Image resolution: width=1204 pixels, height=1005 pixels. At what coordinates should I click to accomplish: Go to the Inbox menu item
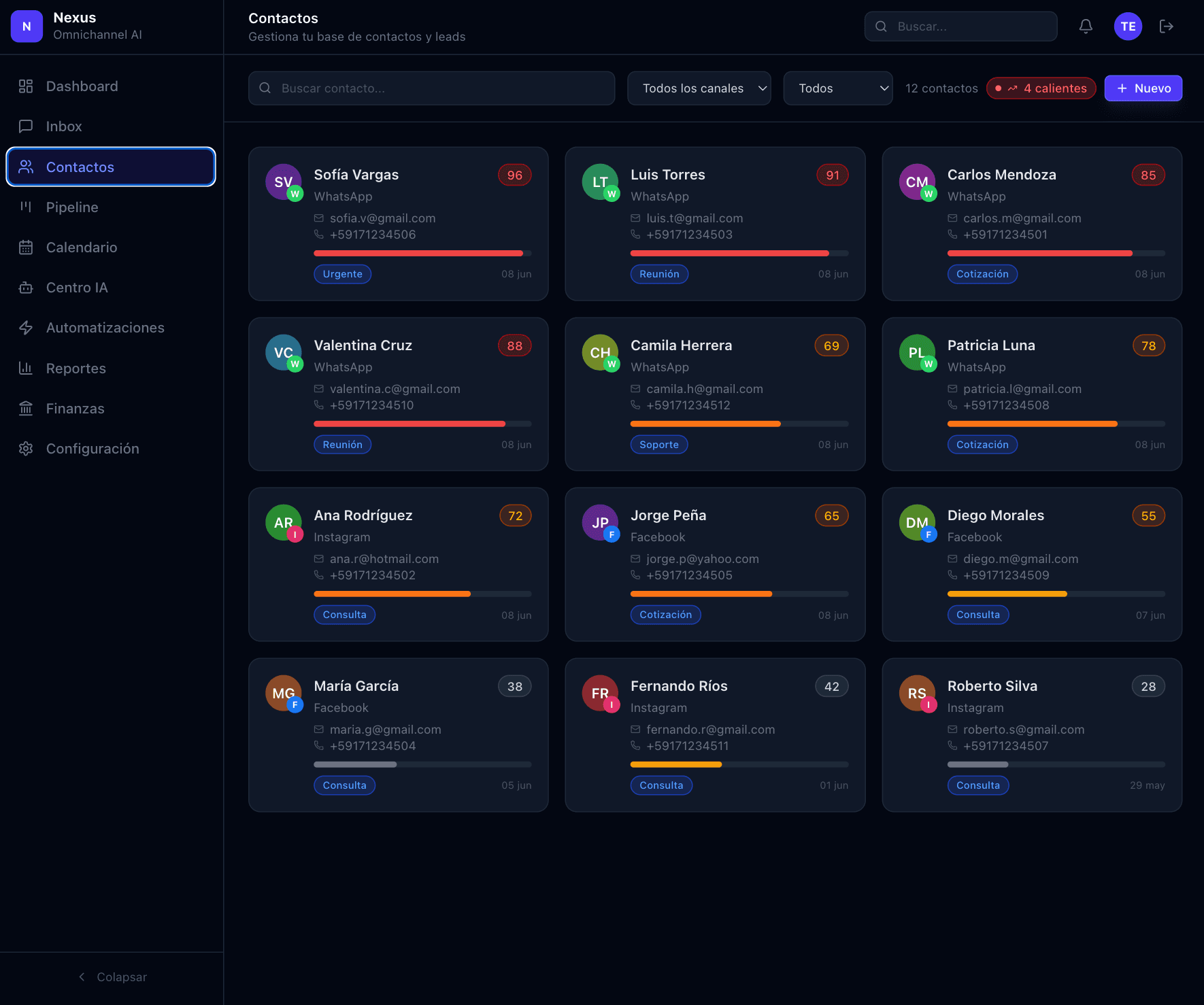coord(111,126)
